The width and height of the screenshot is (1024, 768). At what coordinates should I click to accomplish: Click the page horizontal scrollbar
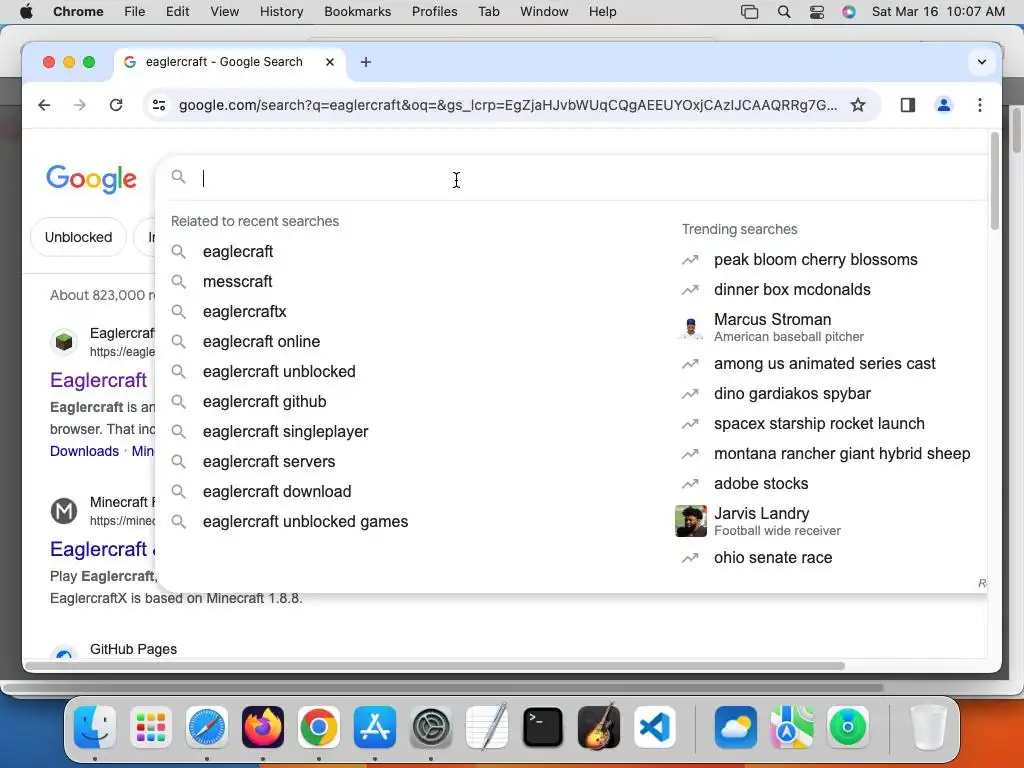pyautogui.click(x=436, y=666)
